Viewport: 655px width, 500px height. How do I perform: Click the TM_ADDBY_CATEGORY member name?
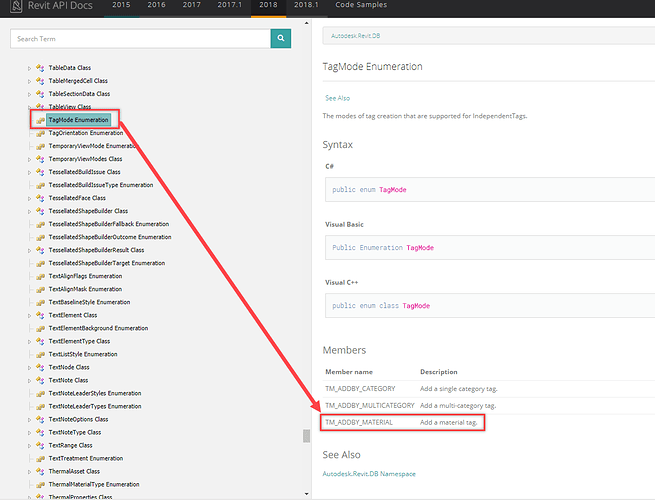coord(360,389)
